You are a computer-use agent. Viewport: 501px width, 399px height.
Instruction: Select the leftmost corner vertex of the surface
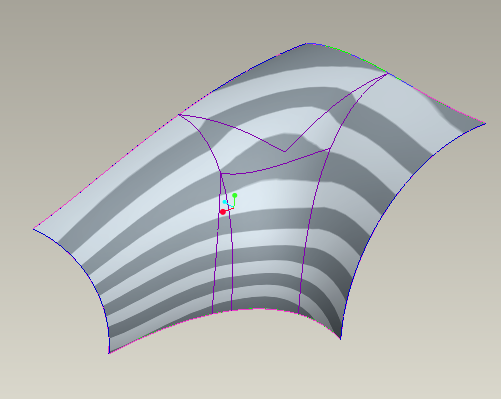coord(34,229)
